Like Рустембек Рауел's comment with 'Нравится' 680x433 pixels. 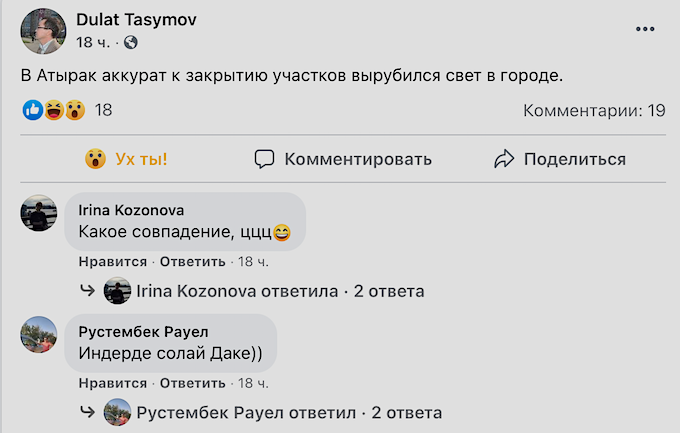click(x=113, y=383)
